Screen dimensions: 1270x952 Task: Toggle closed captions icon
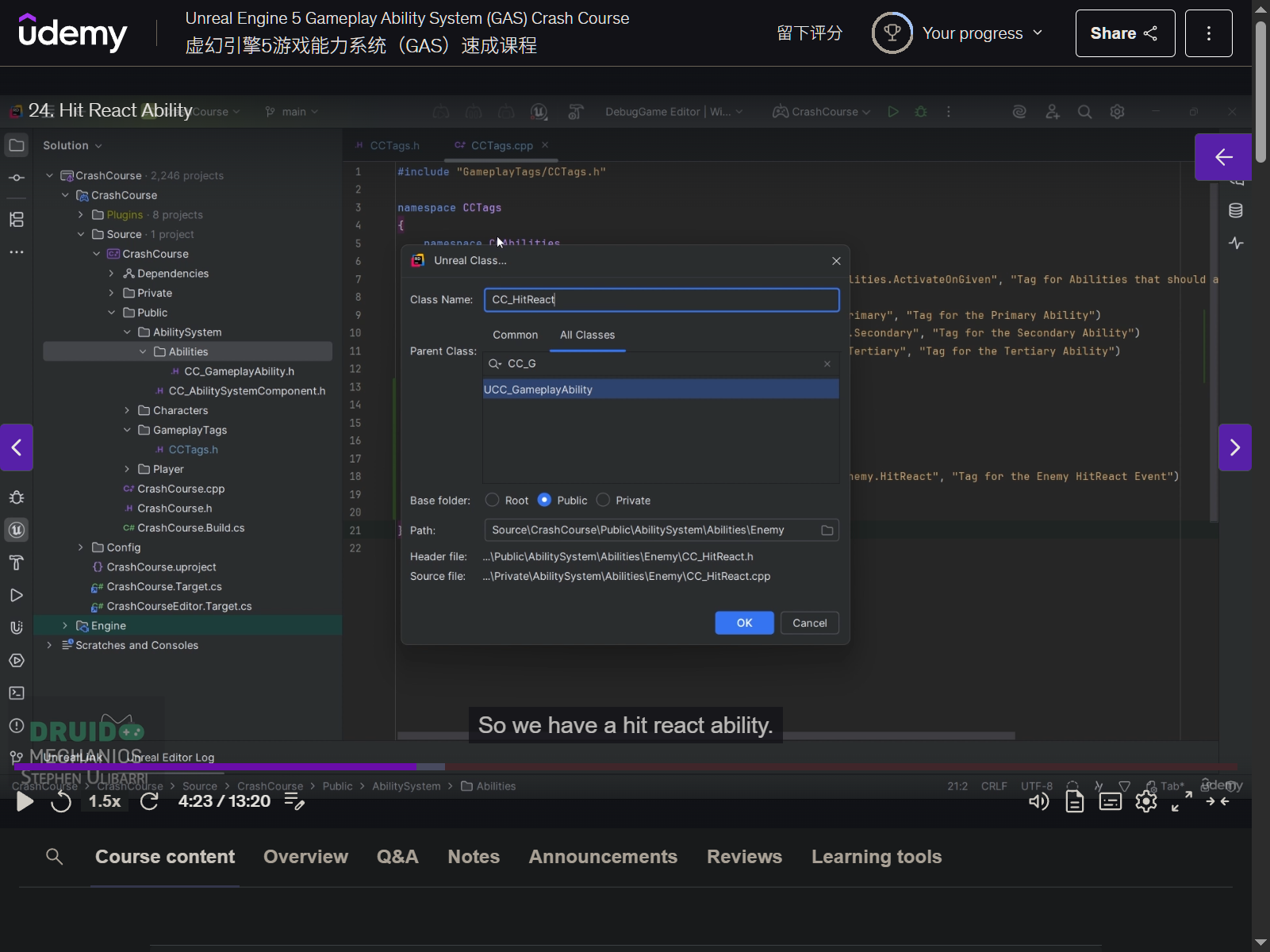1110,802
